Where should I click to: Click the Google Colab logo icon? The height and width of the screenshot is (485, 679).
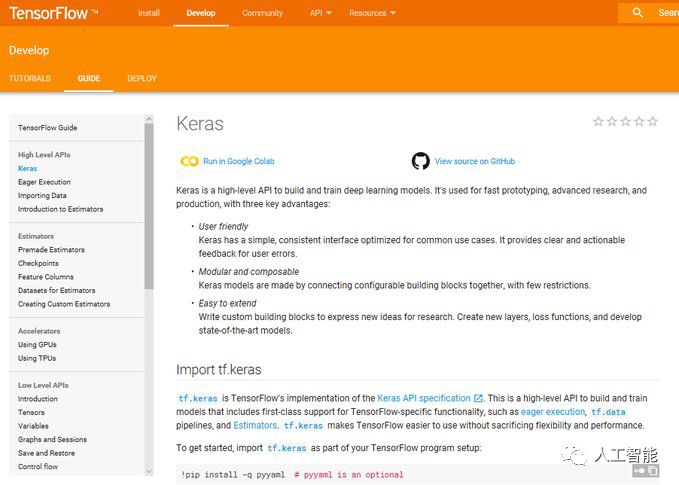point(189,161)
